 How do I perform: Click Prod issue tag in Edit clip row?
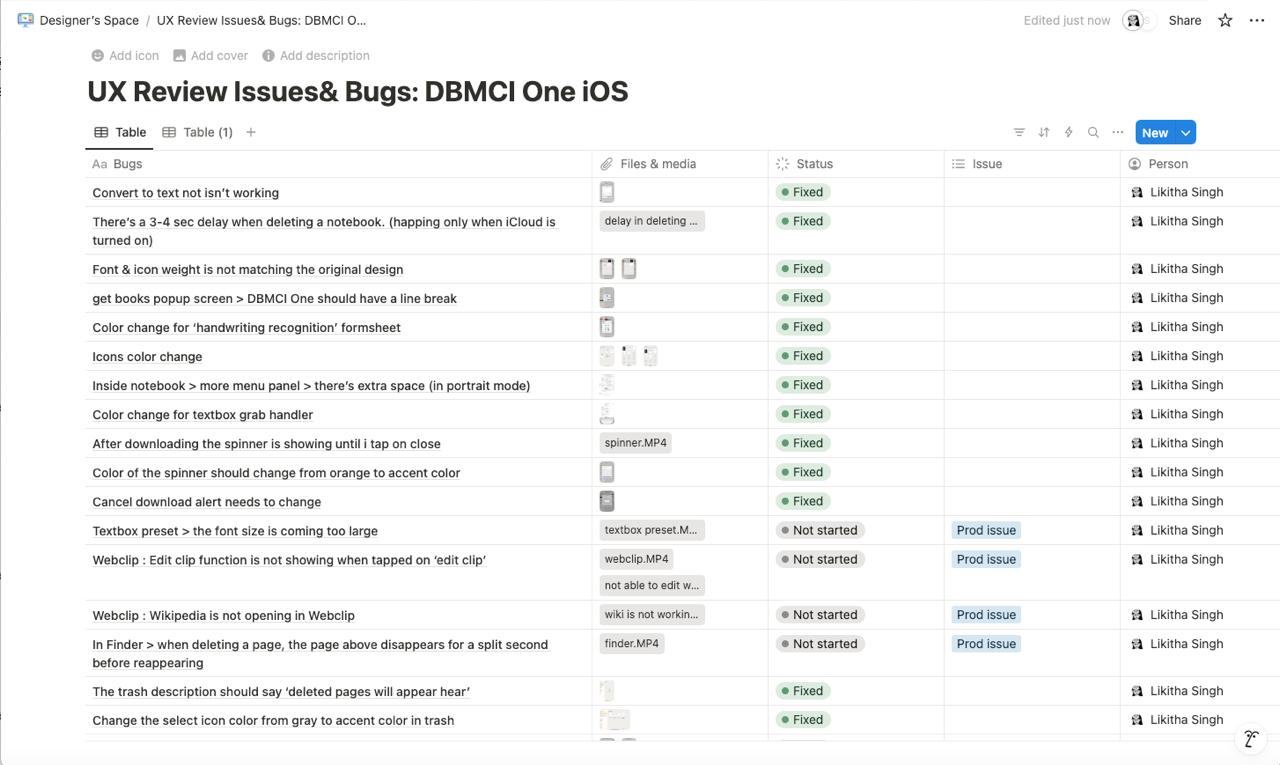coord(986,559)
